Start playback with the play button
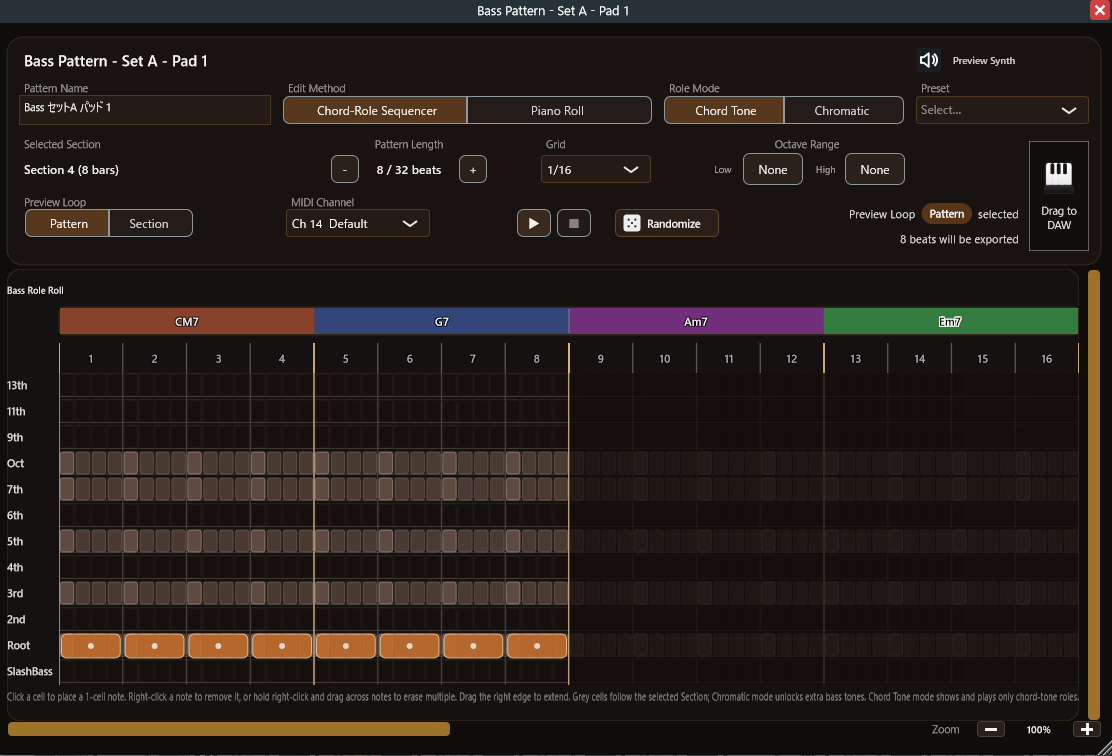The width and height of the screenshot is (1112, 756). 534,223
